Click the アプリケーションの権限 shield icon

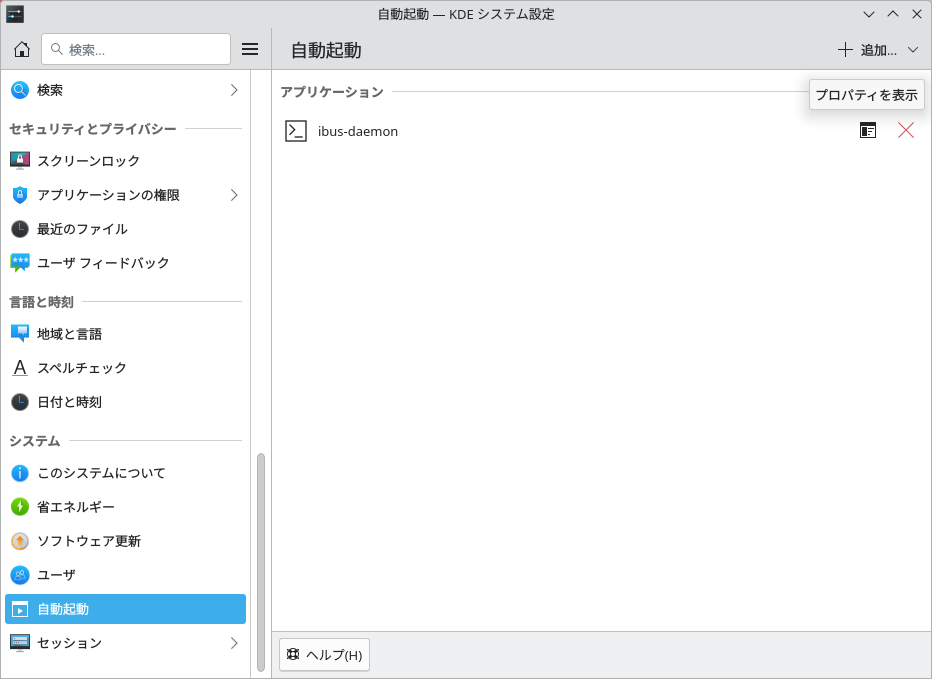(x=20, y=195)
